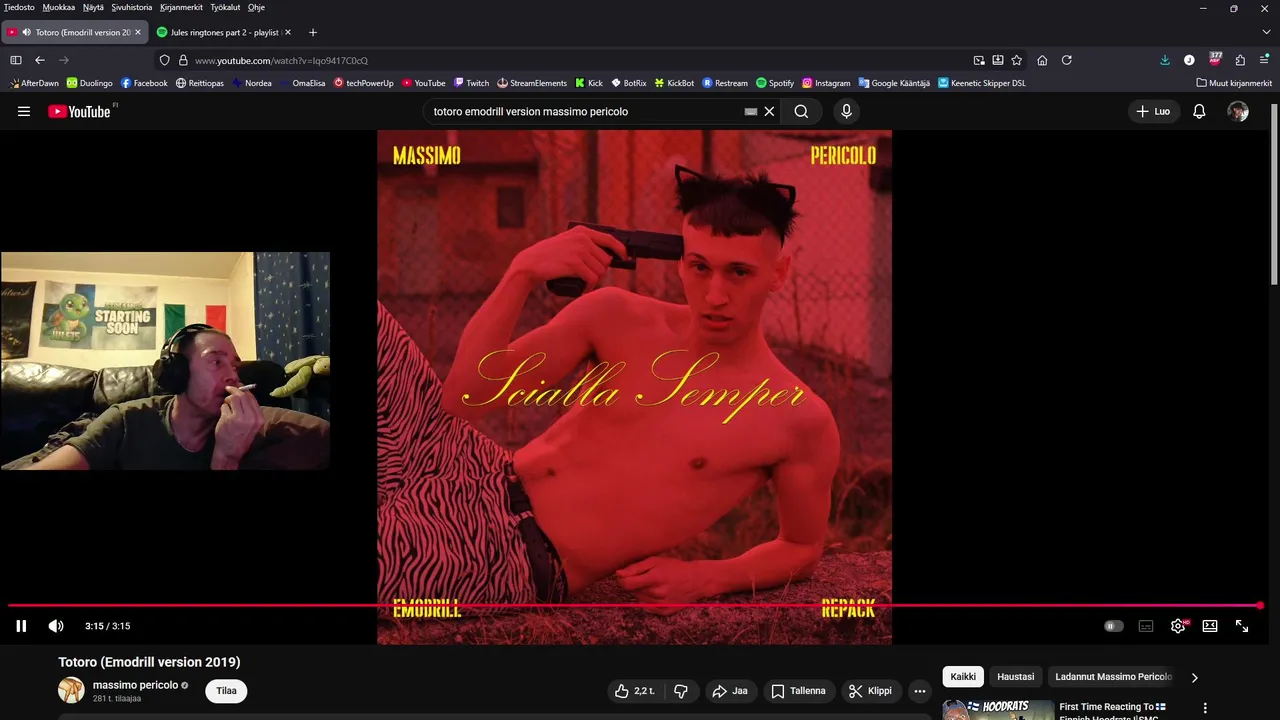Screen dimensions: 1280x720
Task: Open the YouTube notifications bell
Action: (x=1199, y=111)
